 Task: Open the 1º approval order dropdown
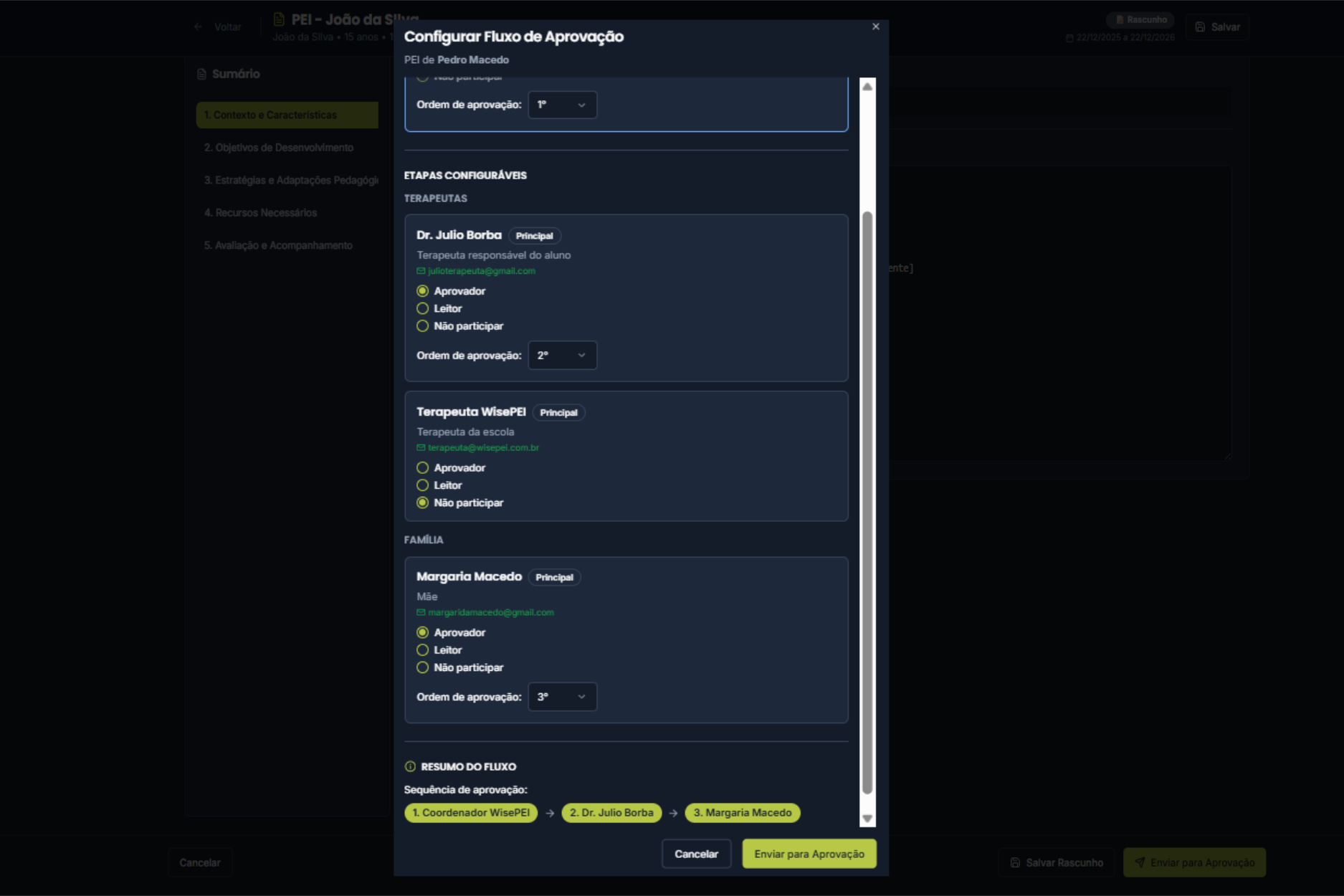(x=562, y=105)
